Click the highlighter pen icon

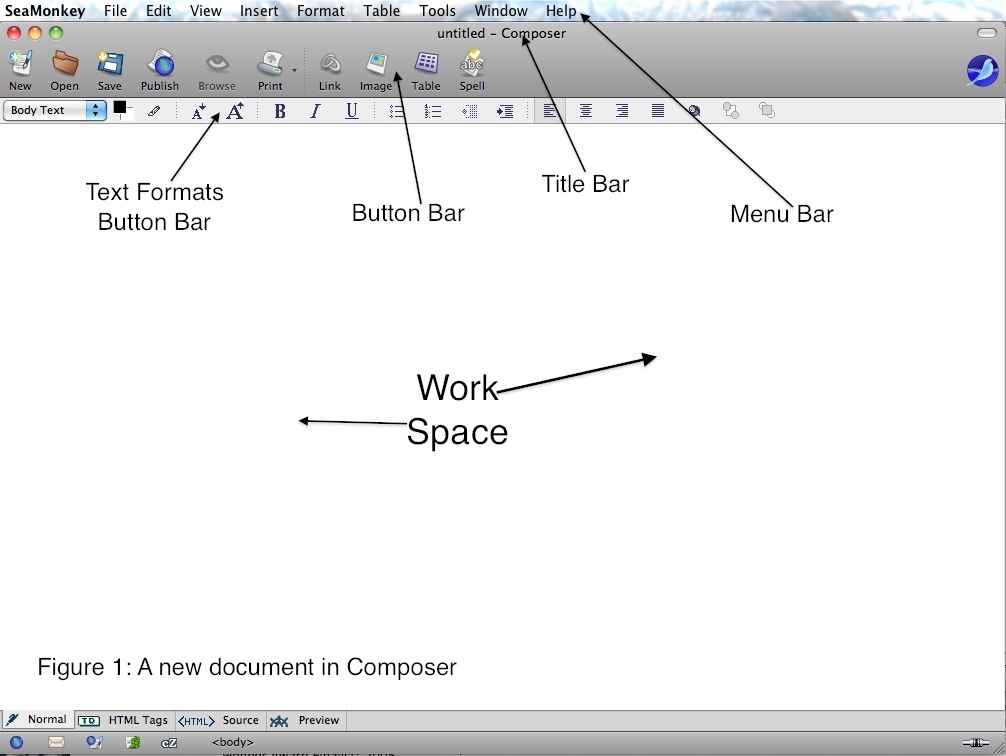coord(154,111)
